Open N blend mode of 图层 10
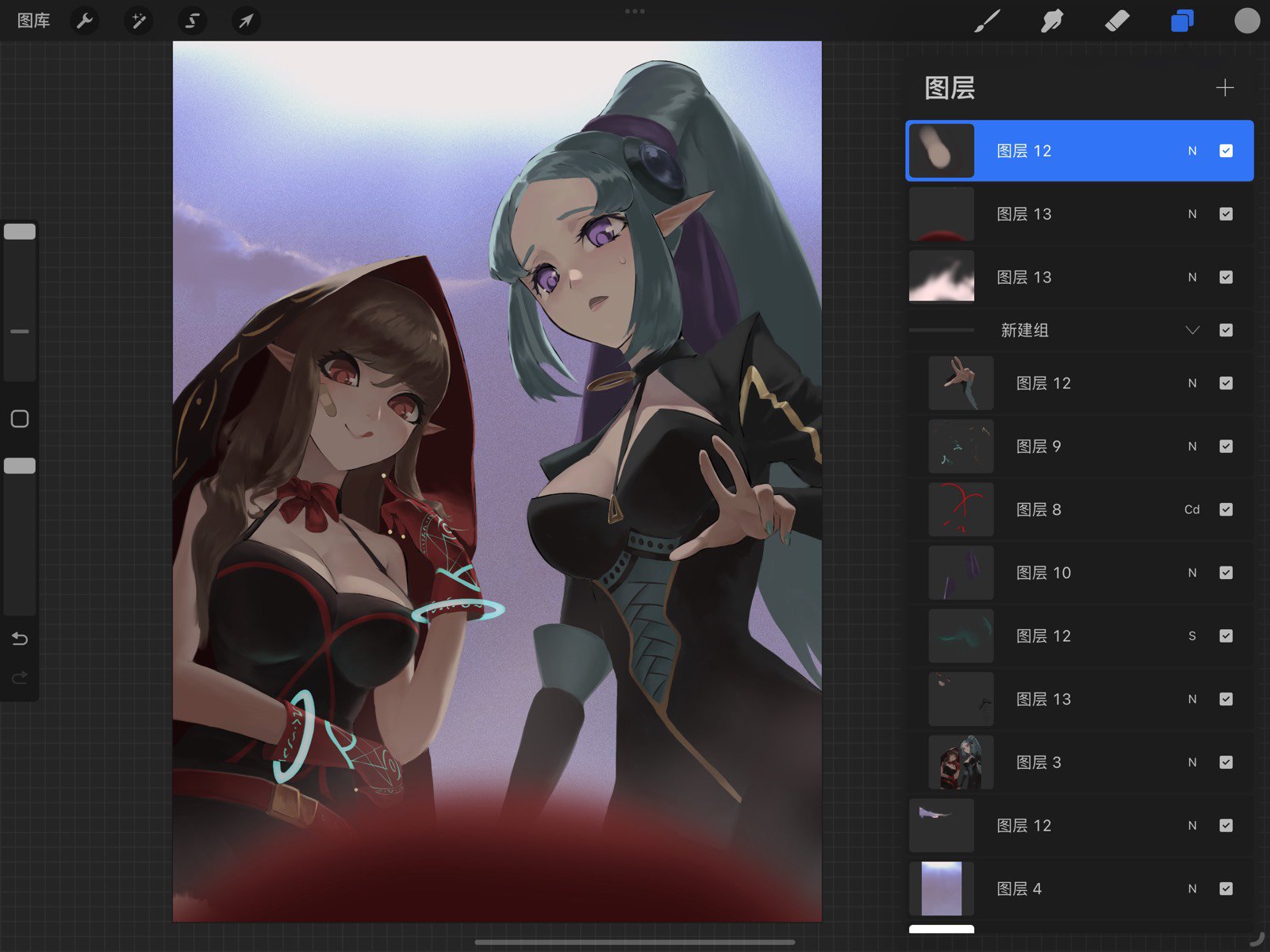 coord(1192,573)
